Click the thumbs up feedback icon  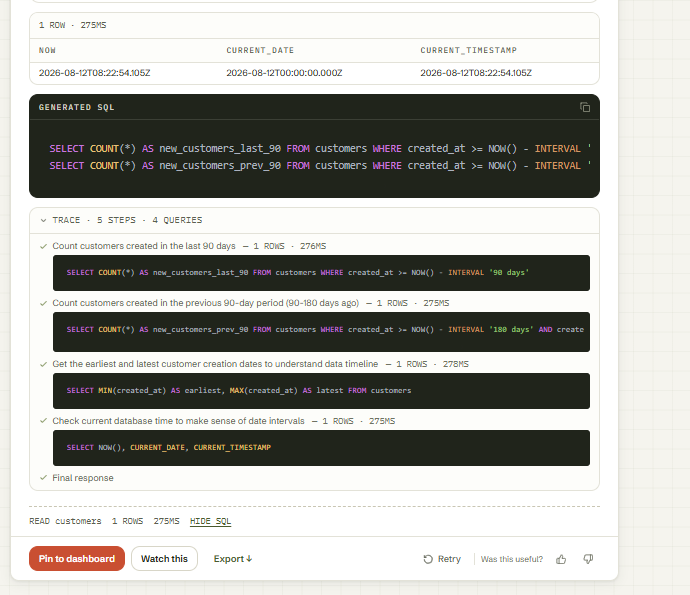[x=561, y=559]
